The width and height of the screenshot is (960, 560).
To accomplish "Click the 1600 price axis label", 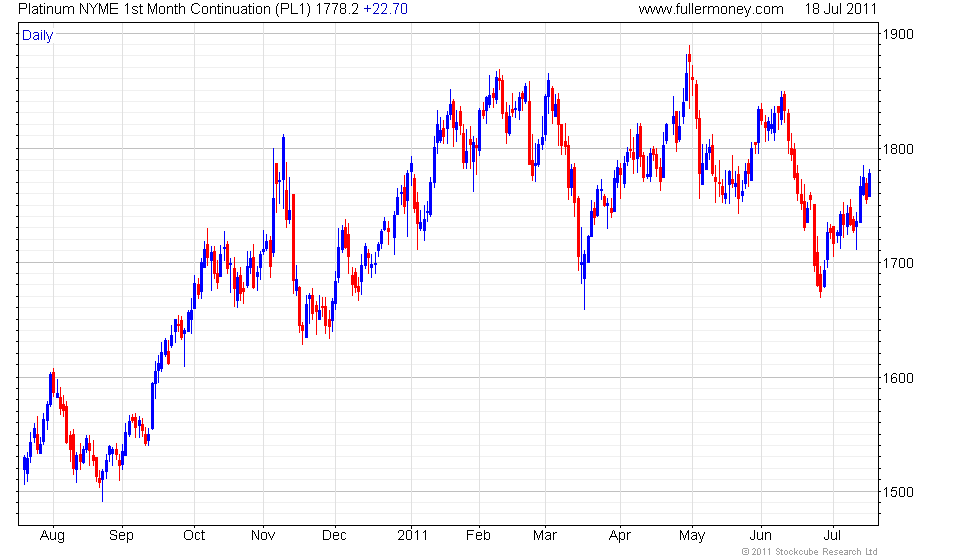I will [898, 378].
